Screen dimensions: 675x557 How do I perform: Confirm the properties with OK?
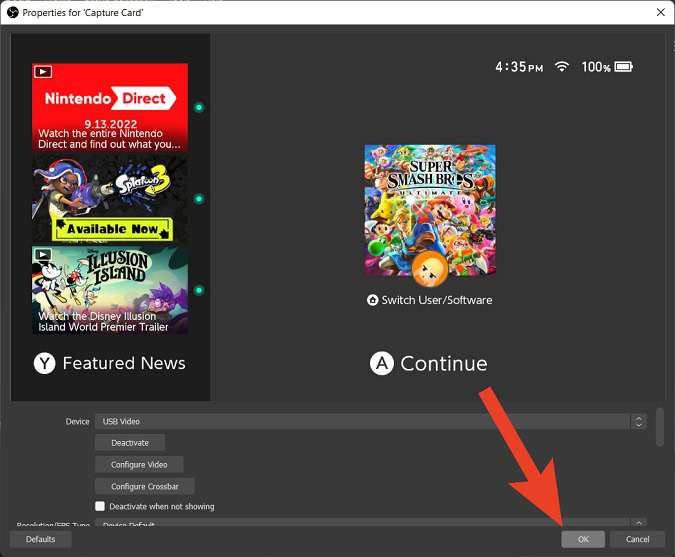[x=583, y=539]
